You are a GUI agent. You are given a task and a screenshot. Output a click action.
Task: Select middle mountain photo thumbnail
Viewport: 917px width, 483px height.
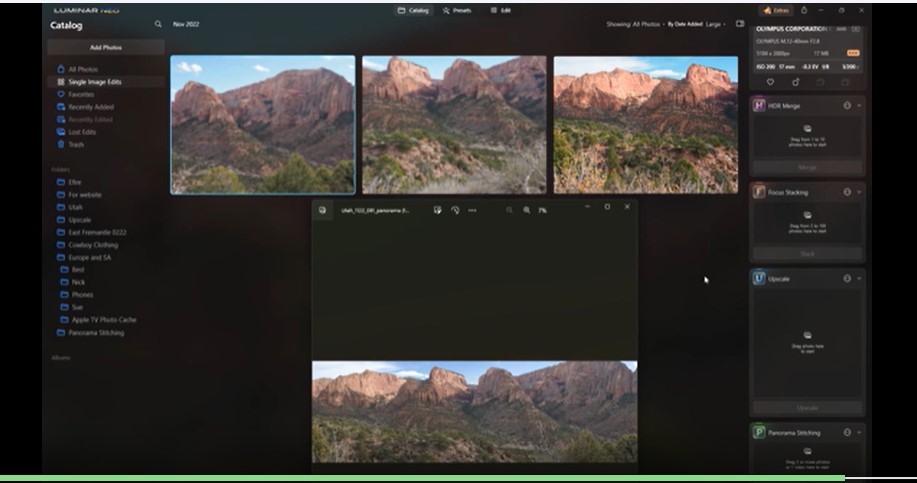coord(454,125)
